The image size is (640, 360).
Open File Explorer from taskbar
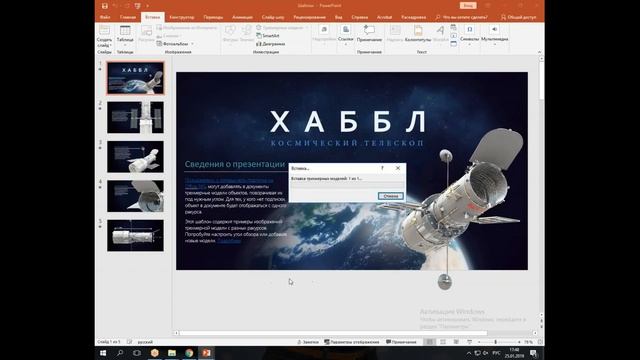tap(172, 353)
